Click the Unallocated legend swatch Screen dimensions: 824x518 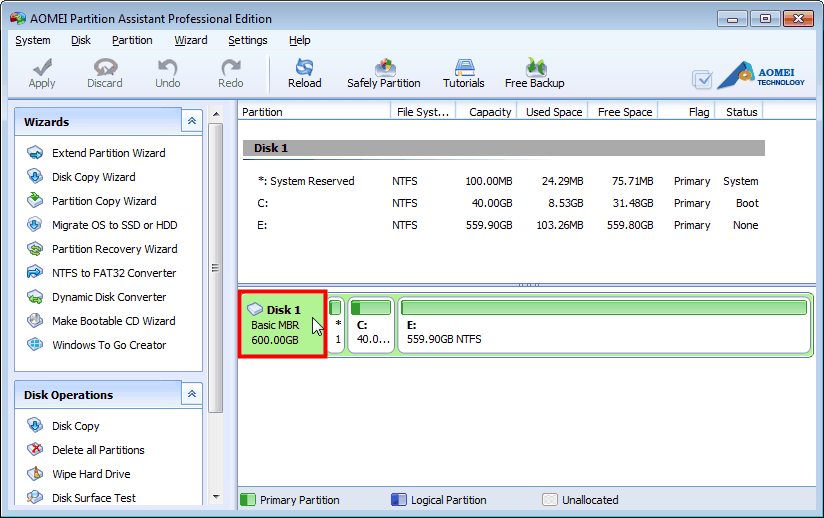point(550,500)
